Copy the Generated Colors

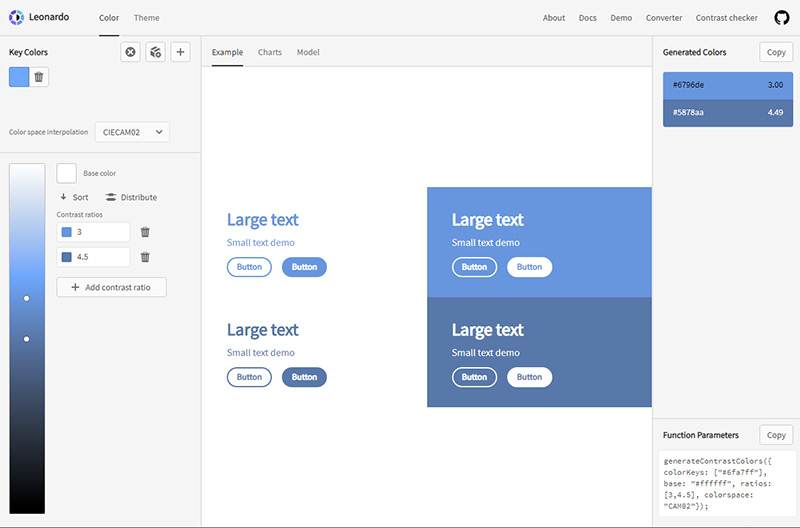pyautogui.click(x=776, y=52)
